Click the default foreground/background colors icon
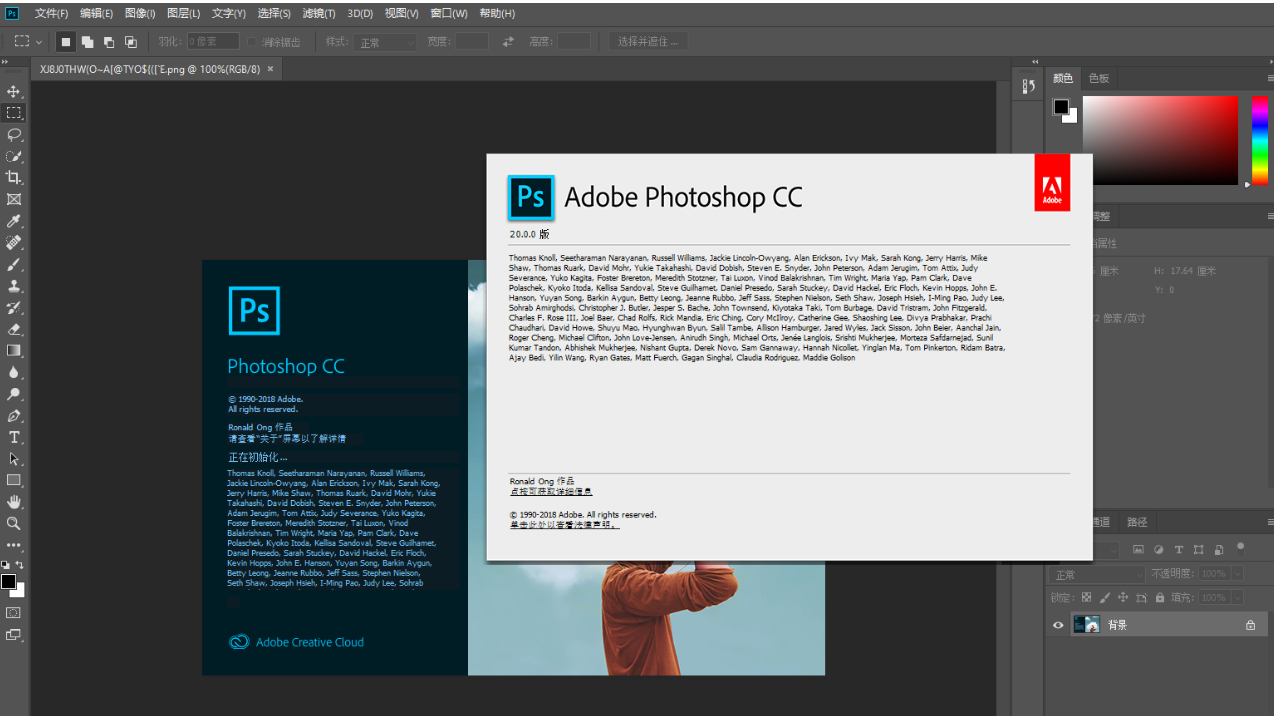 pos(5,565)
